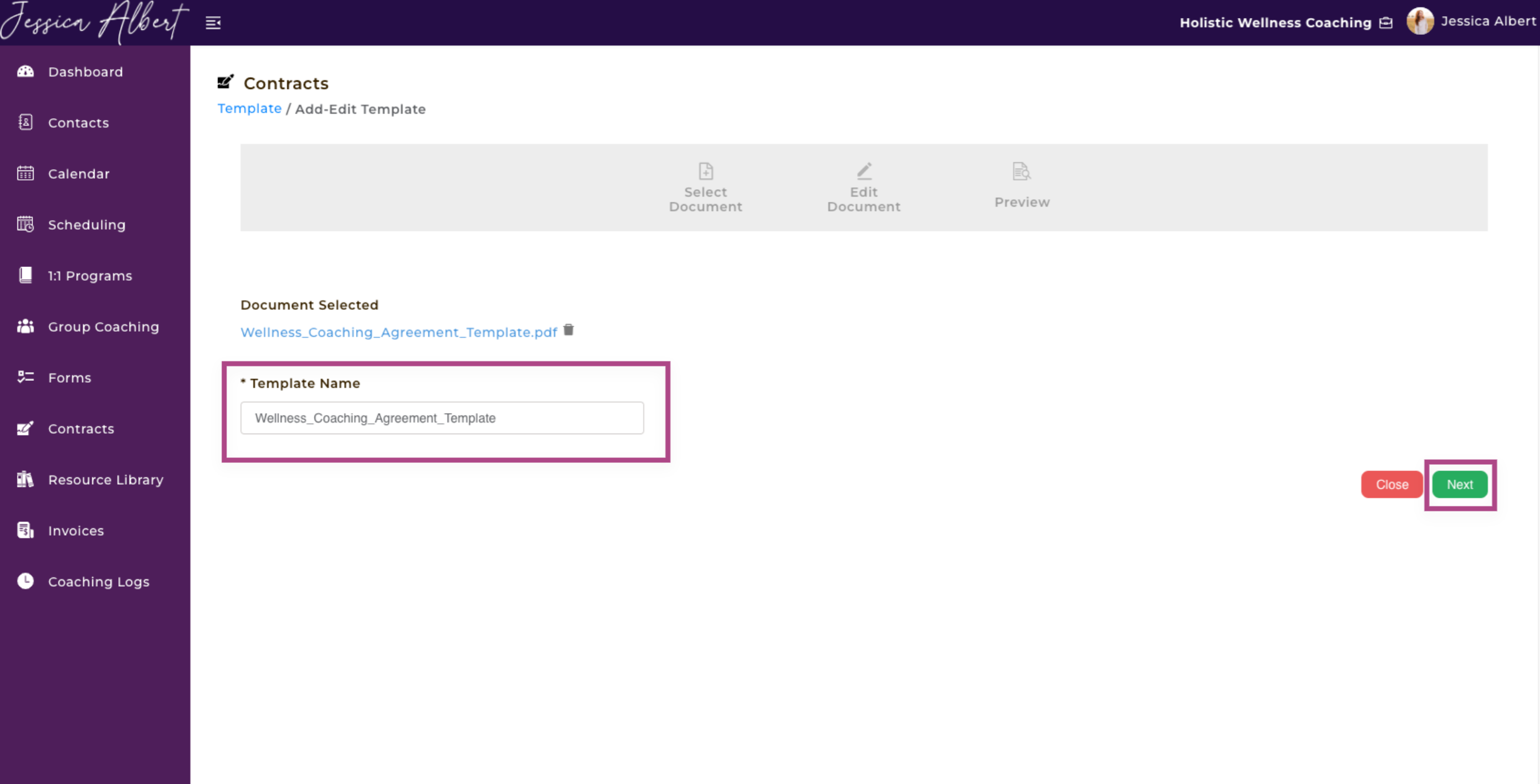Click the Coaching Logs clock icon
Screen dimensions: 1540x784
[x=26, y=581]
